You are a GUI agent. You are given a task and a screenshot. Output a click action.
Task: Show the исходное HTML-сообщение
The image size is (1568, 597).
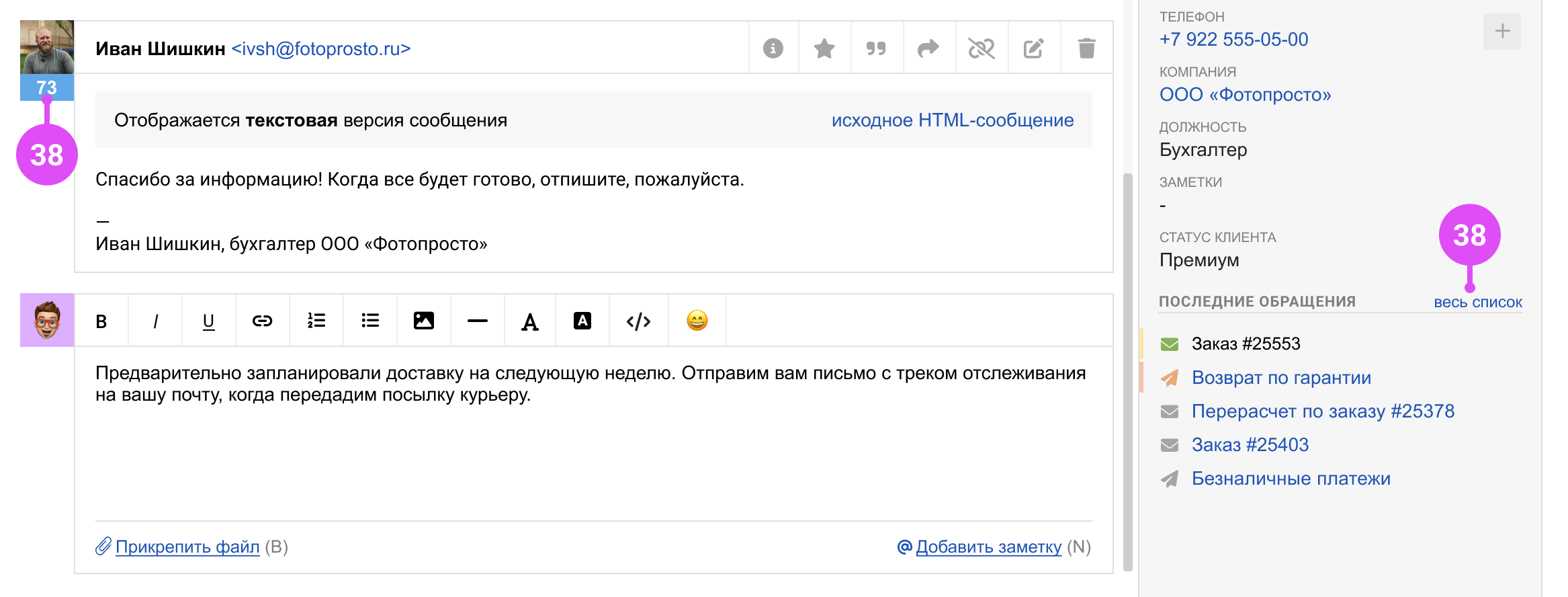[952, 120]
